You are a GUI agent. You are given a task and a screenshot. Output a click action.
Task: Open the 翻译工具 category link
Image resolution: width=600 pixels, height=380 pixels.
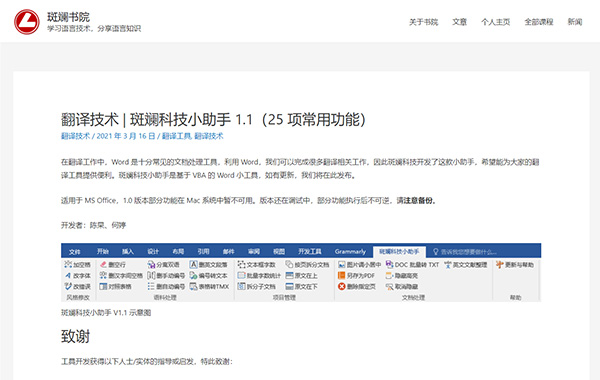coord(176,136)
